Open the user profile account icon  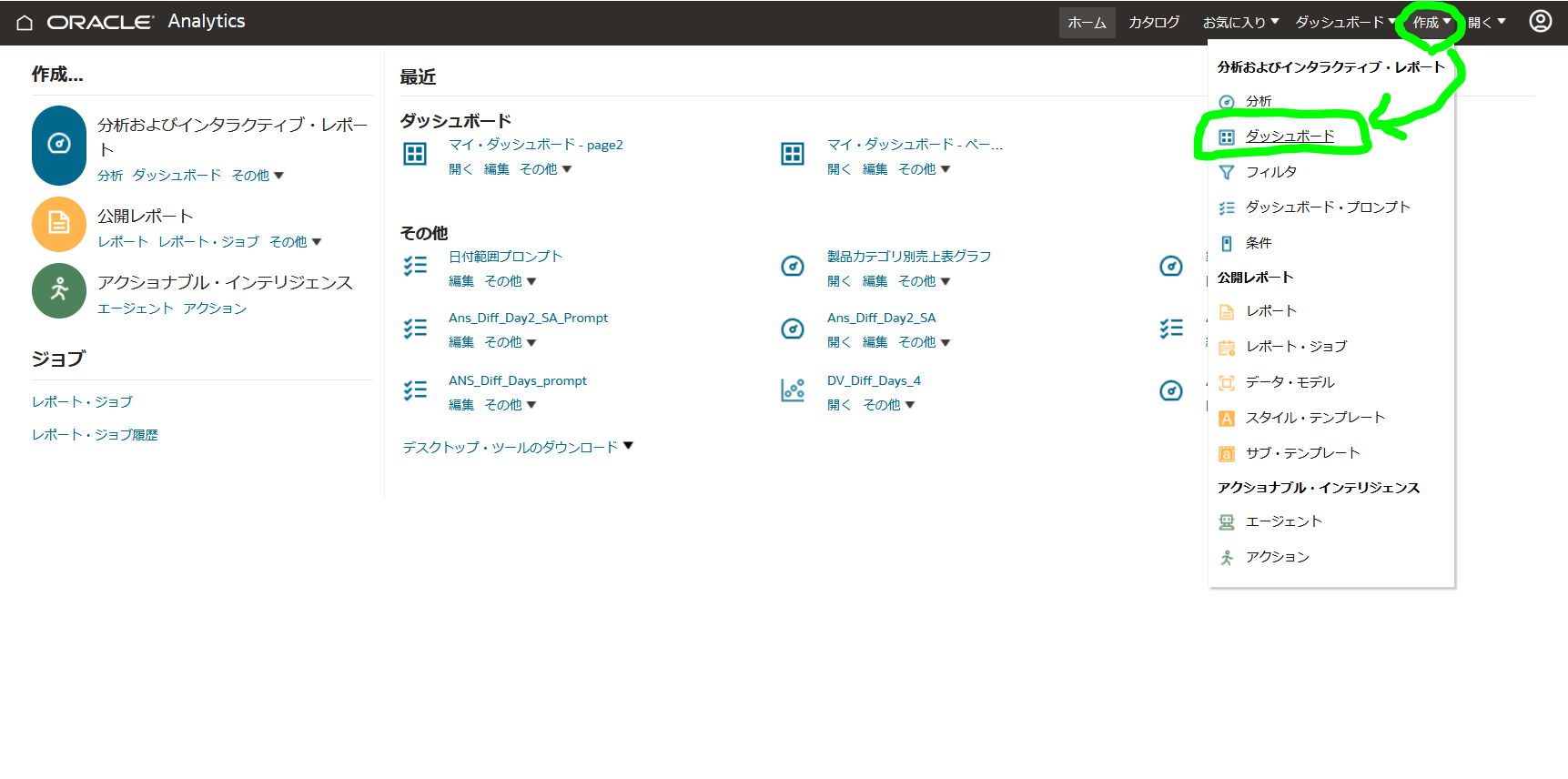1540,21
